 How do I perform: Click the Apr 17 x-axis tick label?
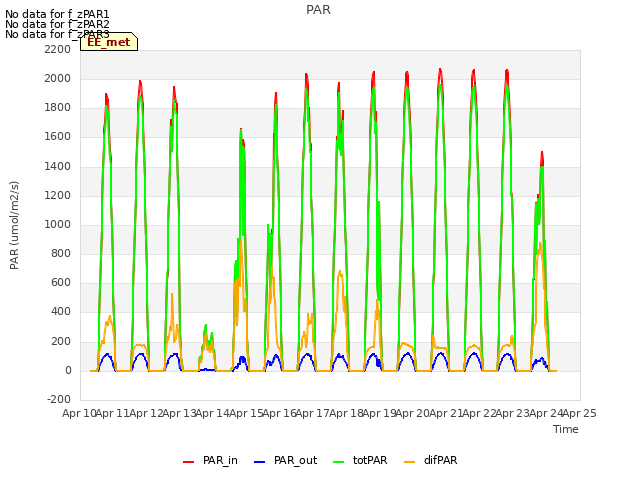(313, 413)
